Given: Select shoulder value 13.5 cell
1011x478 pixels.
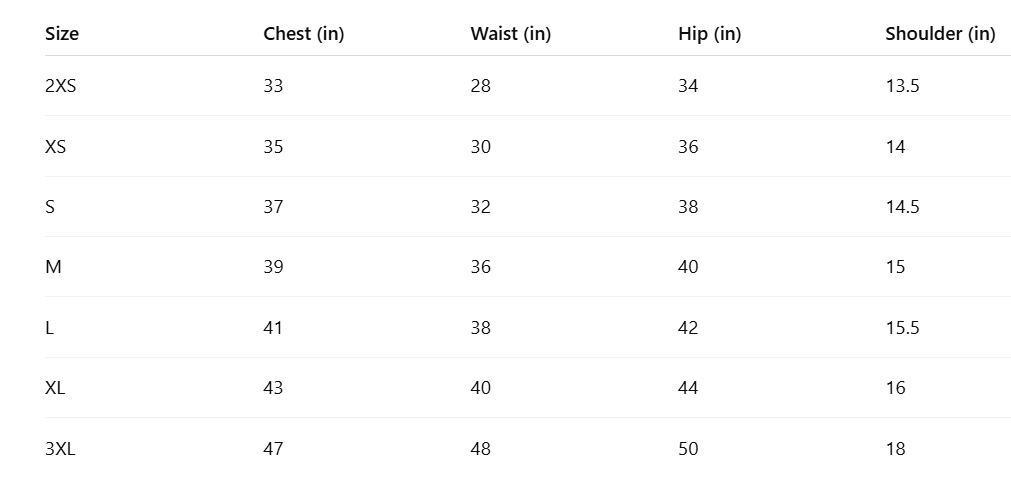Looking at the screenshot, I should point(902,86).
